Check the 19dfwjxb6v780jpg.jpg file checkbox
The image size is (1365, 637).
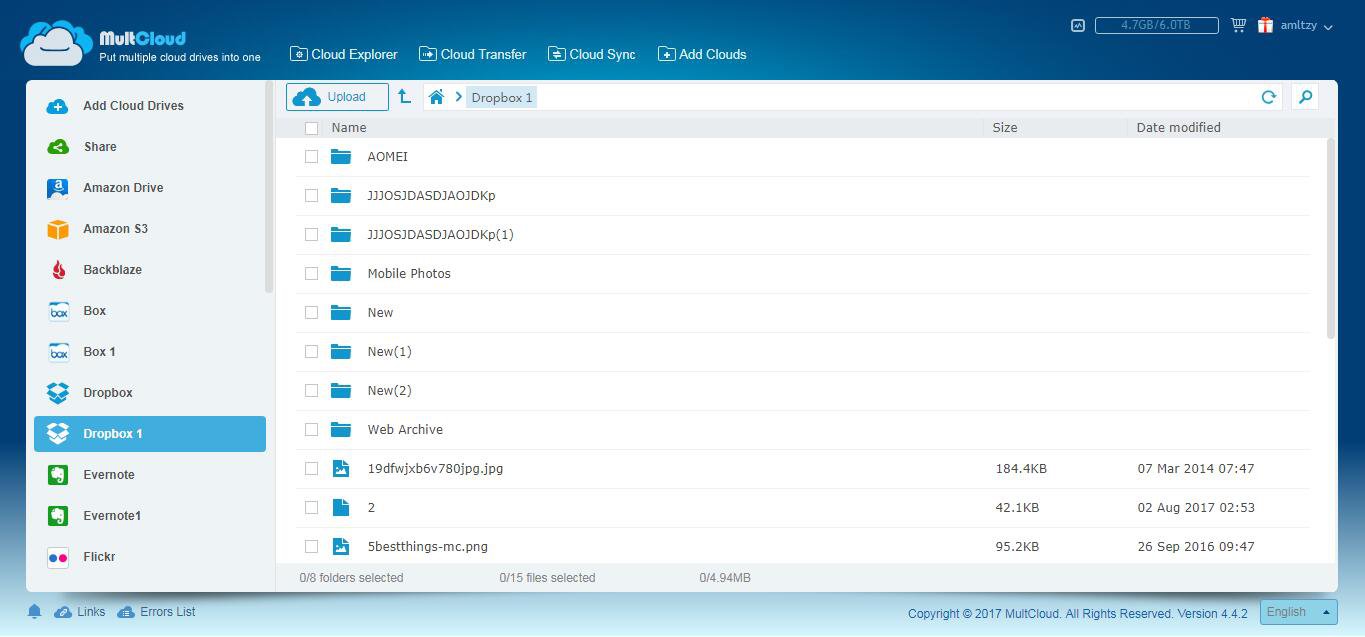(311, 469)
